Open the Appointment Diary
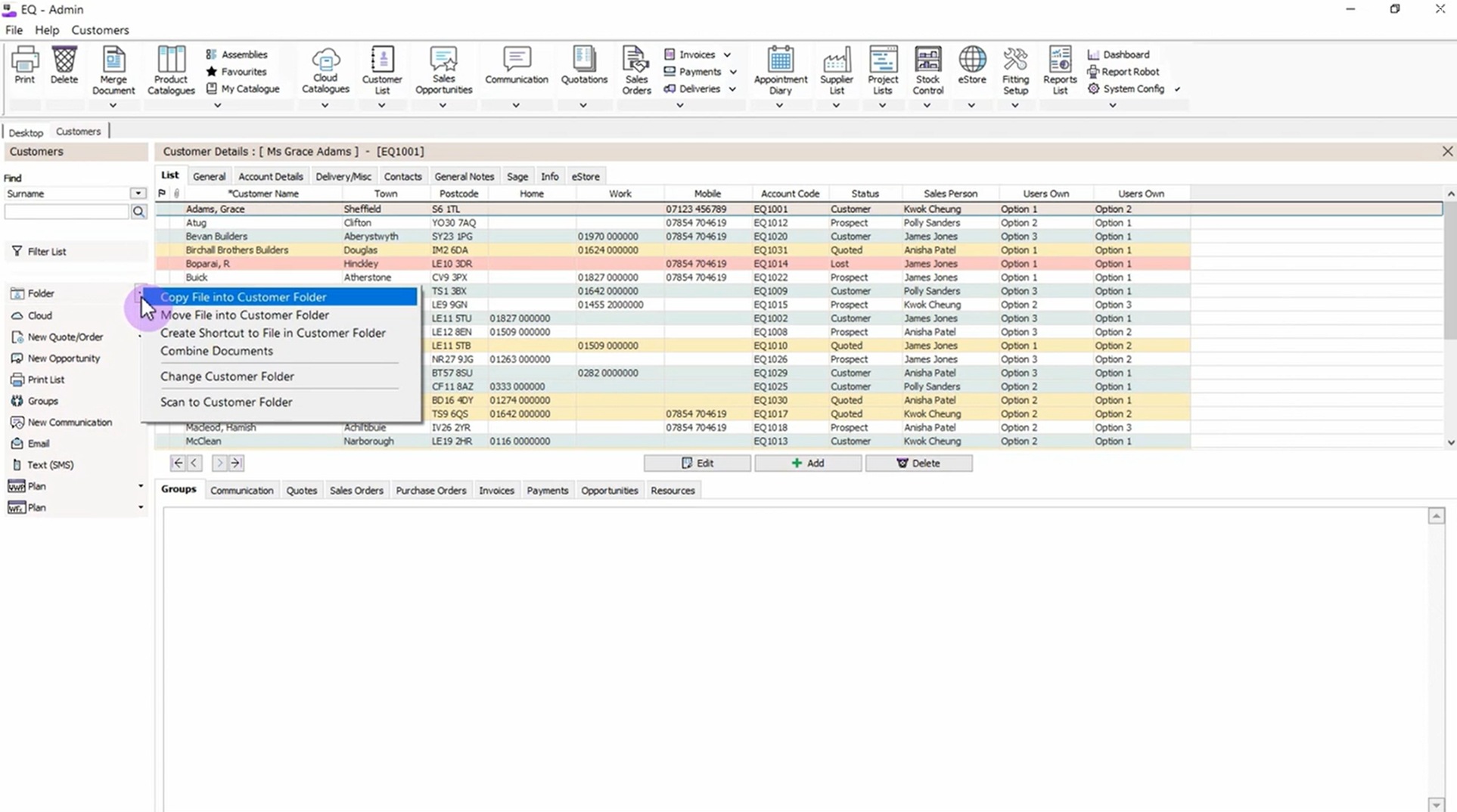 781,70
